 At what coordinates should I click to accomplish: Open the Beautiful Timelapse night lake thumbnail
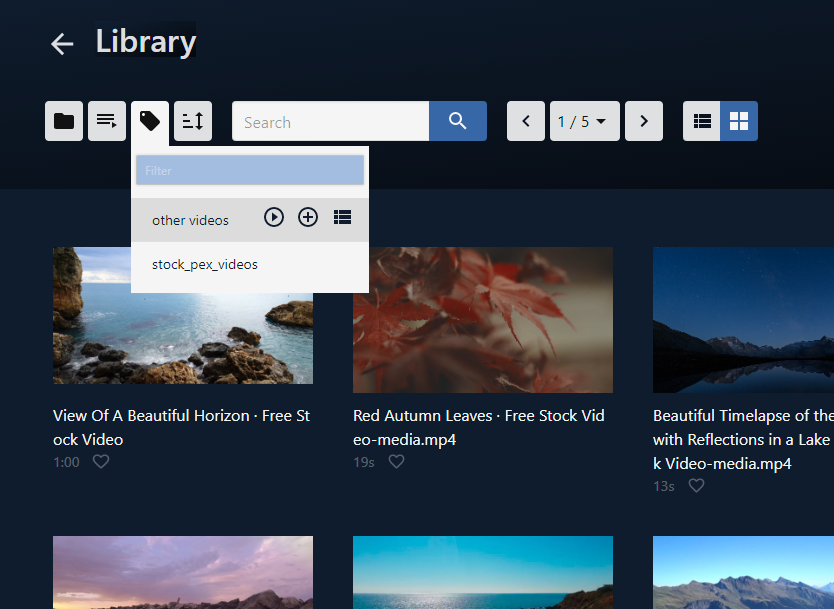coord(744,320)
